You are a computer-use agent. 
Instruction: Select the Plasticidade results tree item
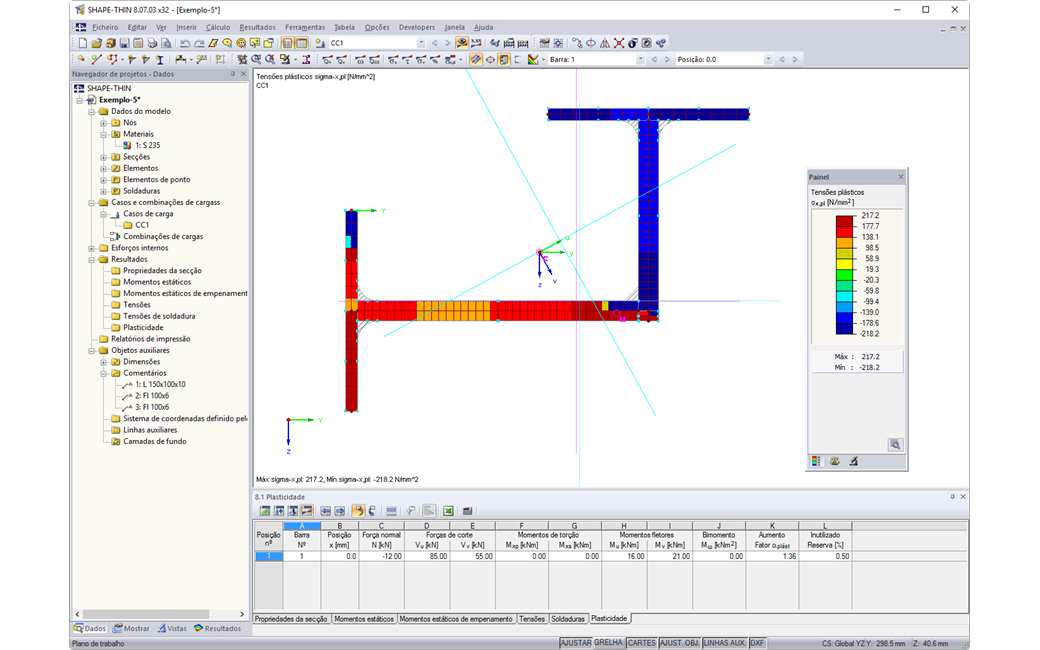coord(143,328)
